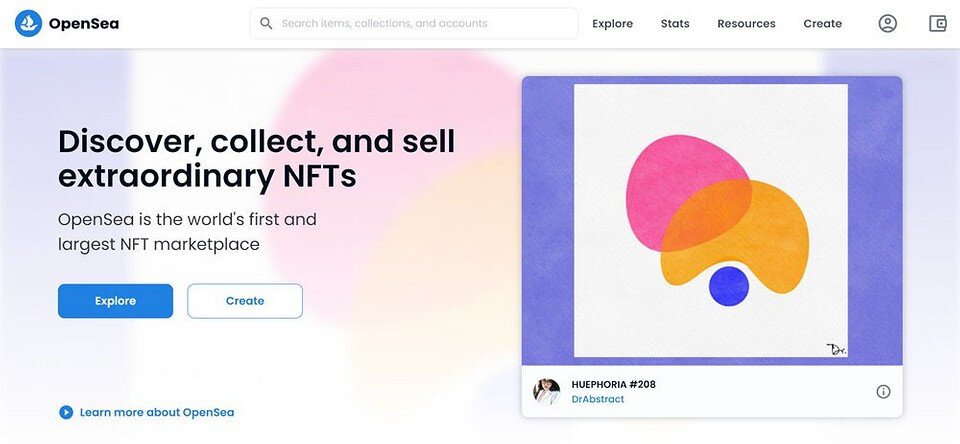
Task: Click the play icon beside Learn more
Action: pyautogui.click(x=66, y=412)
